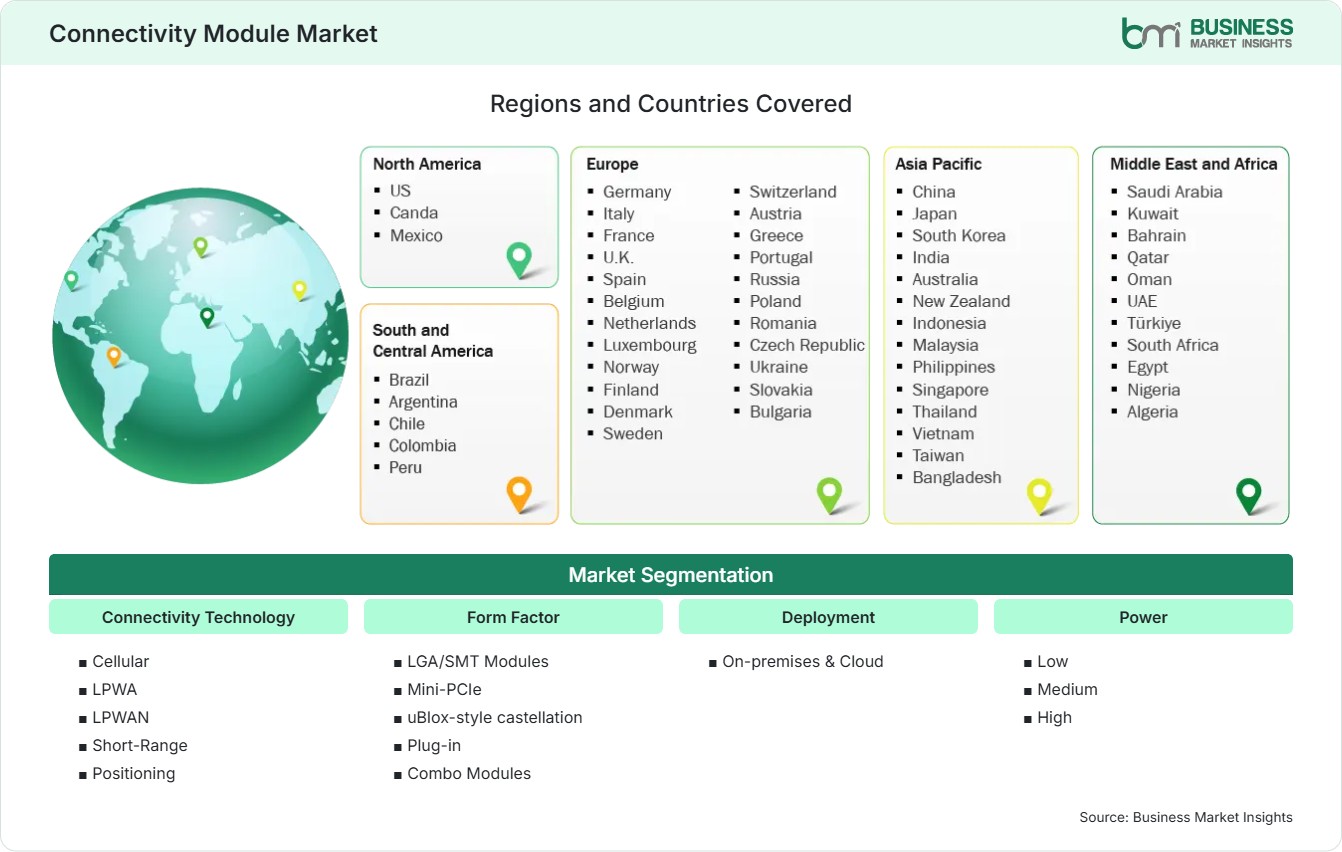Click 'South Africa' in Middle East and Africa list
The width and height of the screenshot is (1342, 852).
coord(1173,346)
